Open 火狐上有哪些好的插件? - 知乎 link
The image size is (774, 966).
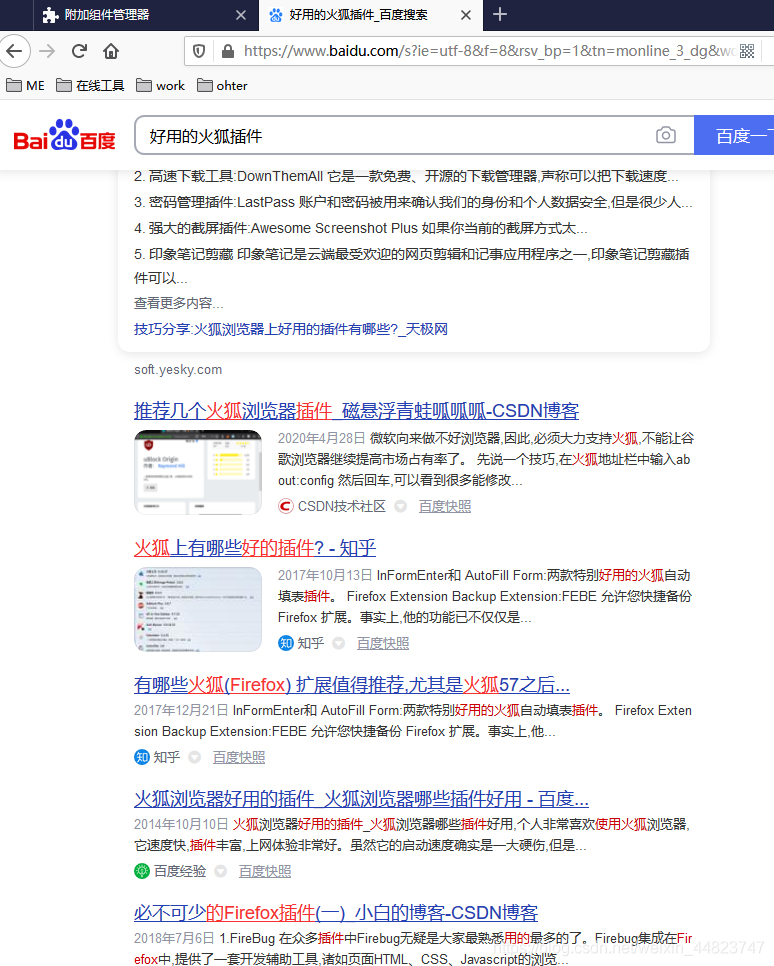(x=255, y=548)
